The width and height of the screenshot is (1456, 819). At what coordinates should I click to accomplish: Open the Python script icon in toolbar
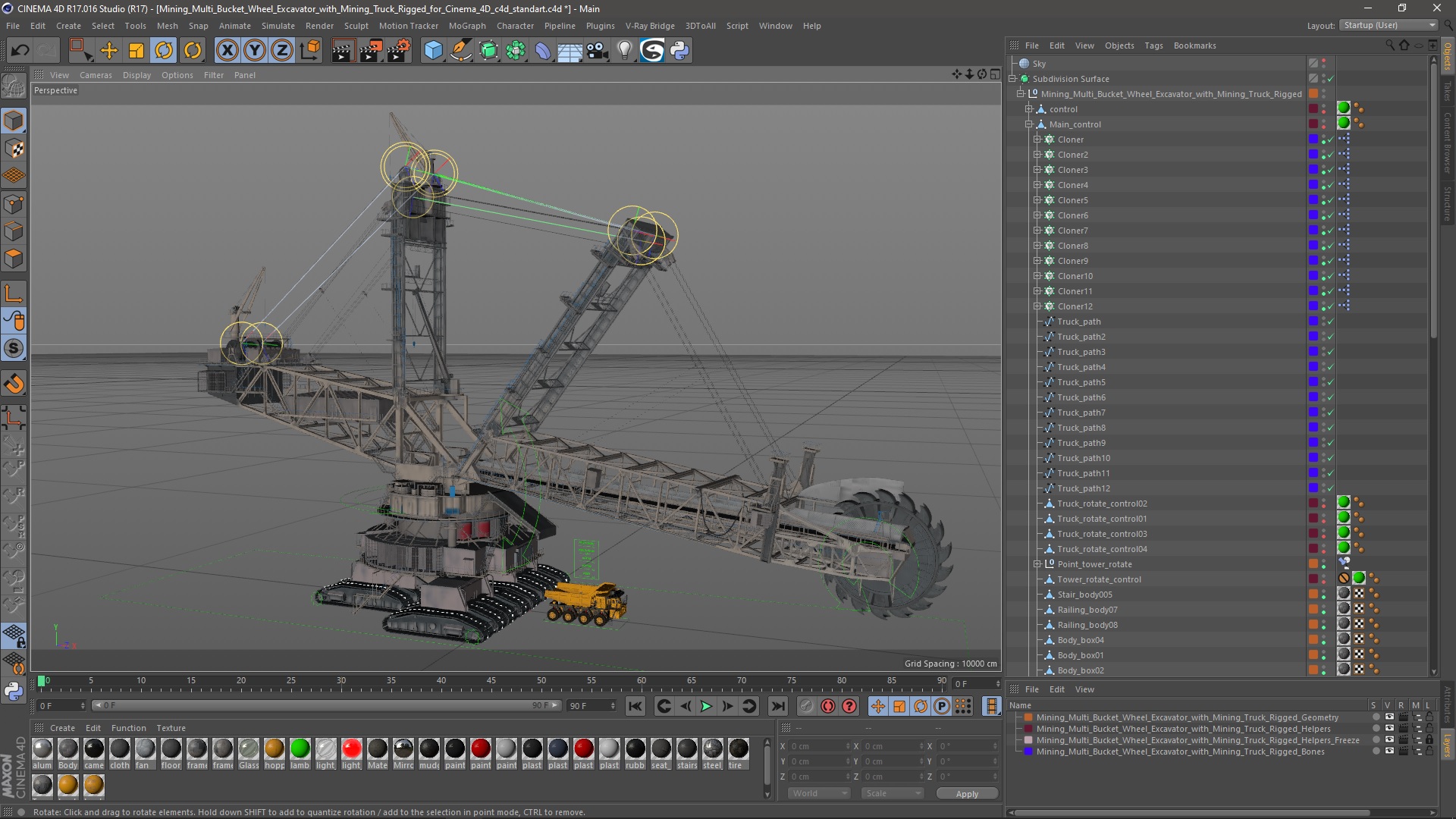point(680,51)
